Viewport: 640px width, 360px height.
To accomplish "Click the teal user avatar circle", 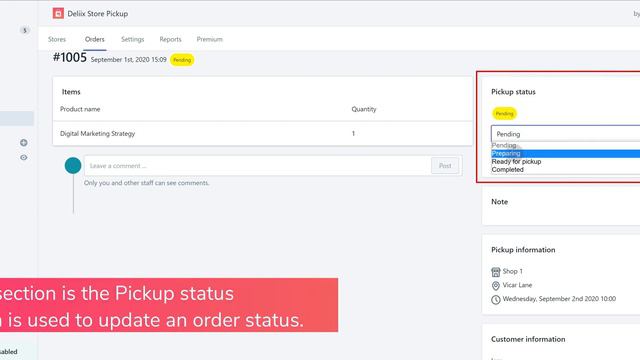I will [73, 166].
